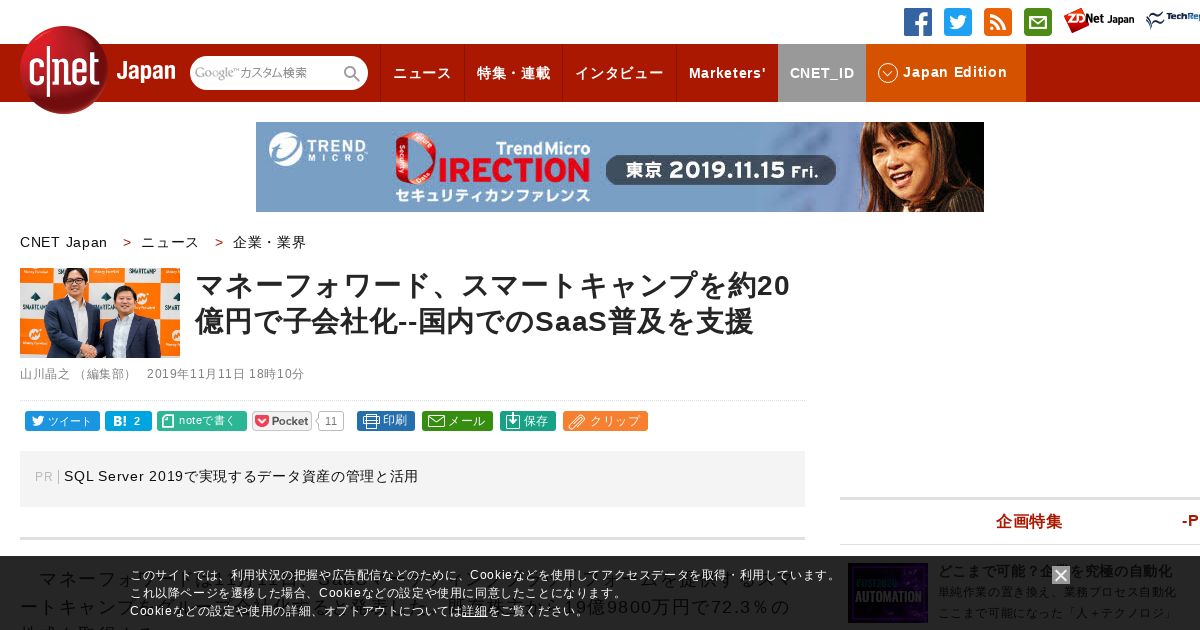Go to CNET Japan home logo
1200x630 pixels.
97,70
